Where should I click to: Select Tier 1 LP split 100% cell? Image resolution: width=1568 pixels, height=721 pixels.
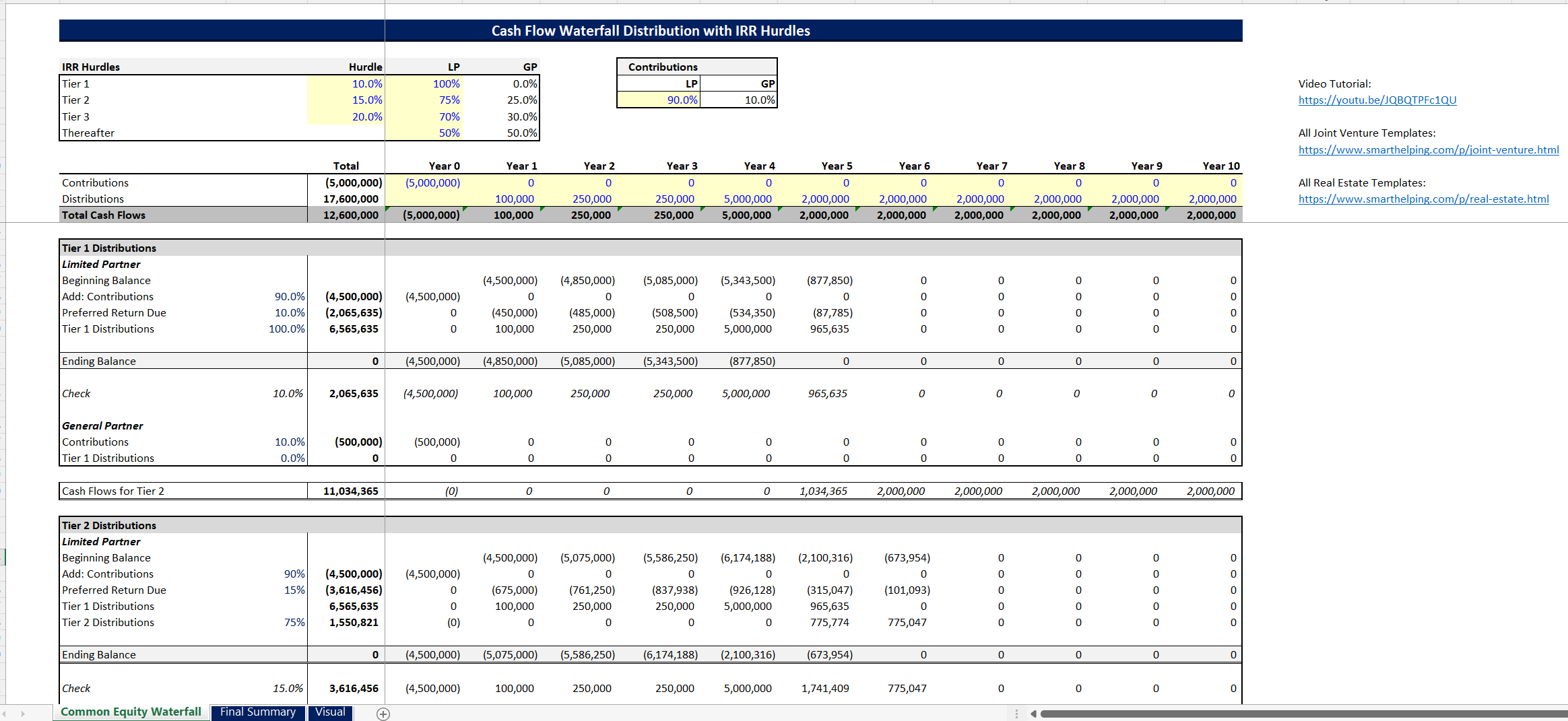424,83
